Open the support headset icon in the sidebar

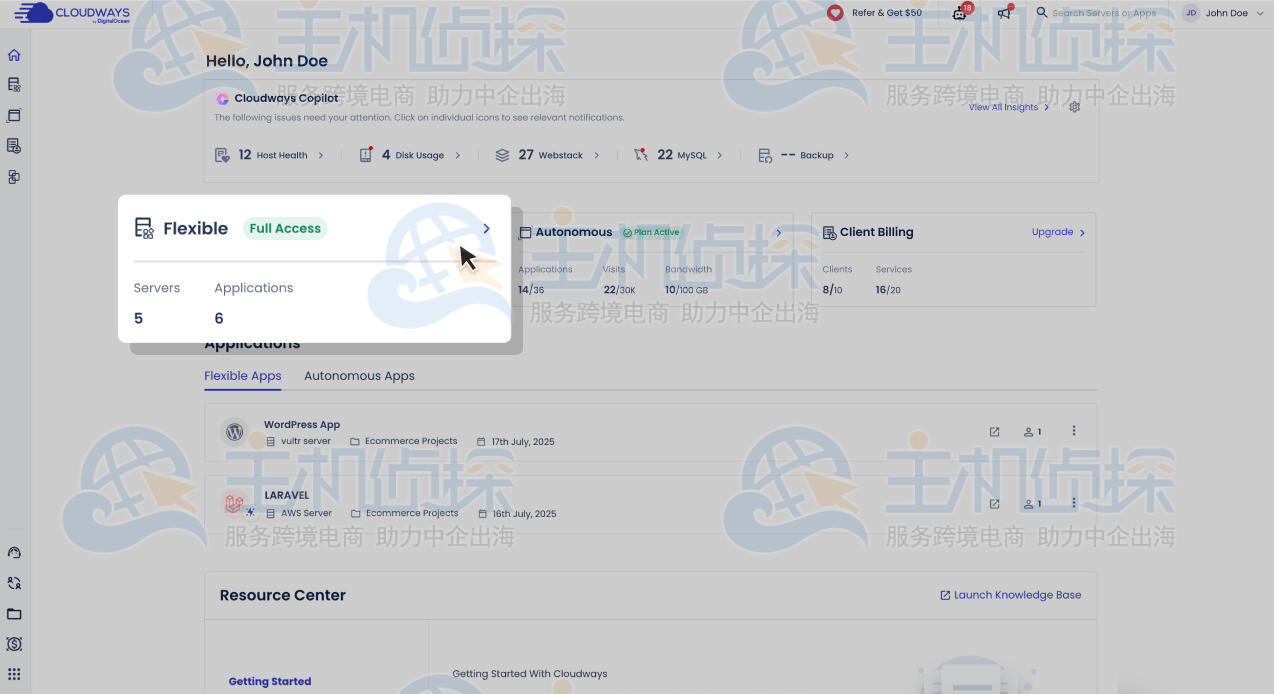pyautogui.click(x=14, y=553)
